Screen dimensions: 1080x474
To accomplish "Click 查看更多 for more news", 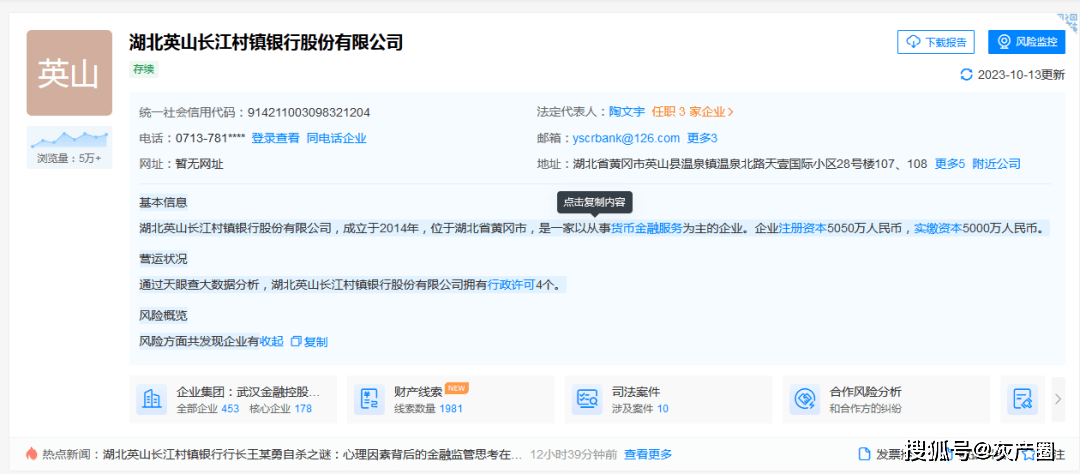I will coord(647,455).
